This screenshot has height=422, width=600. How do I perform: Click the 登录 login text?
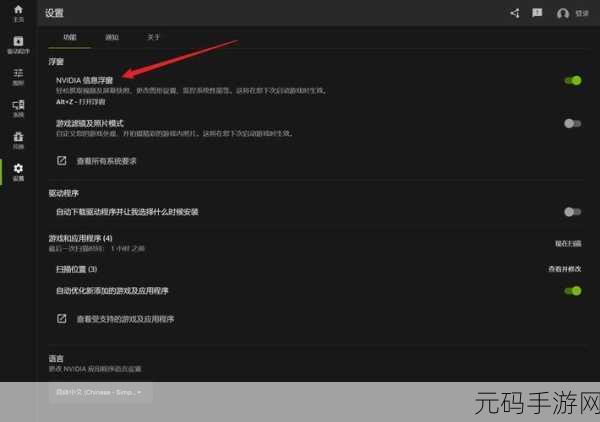582,13
